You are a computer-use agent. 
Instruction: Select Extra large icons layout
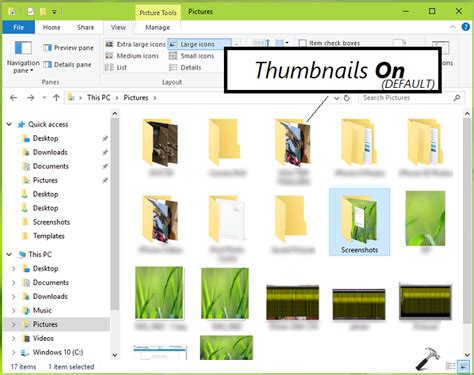135,44
